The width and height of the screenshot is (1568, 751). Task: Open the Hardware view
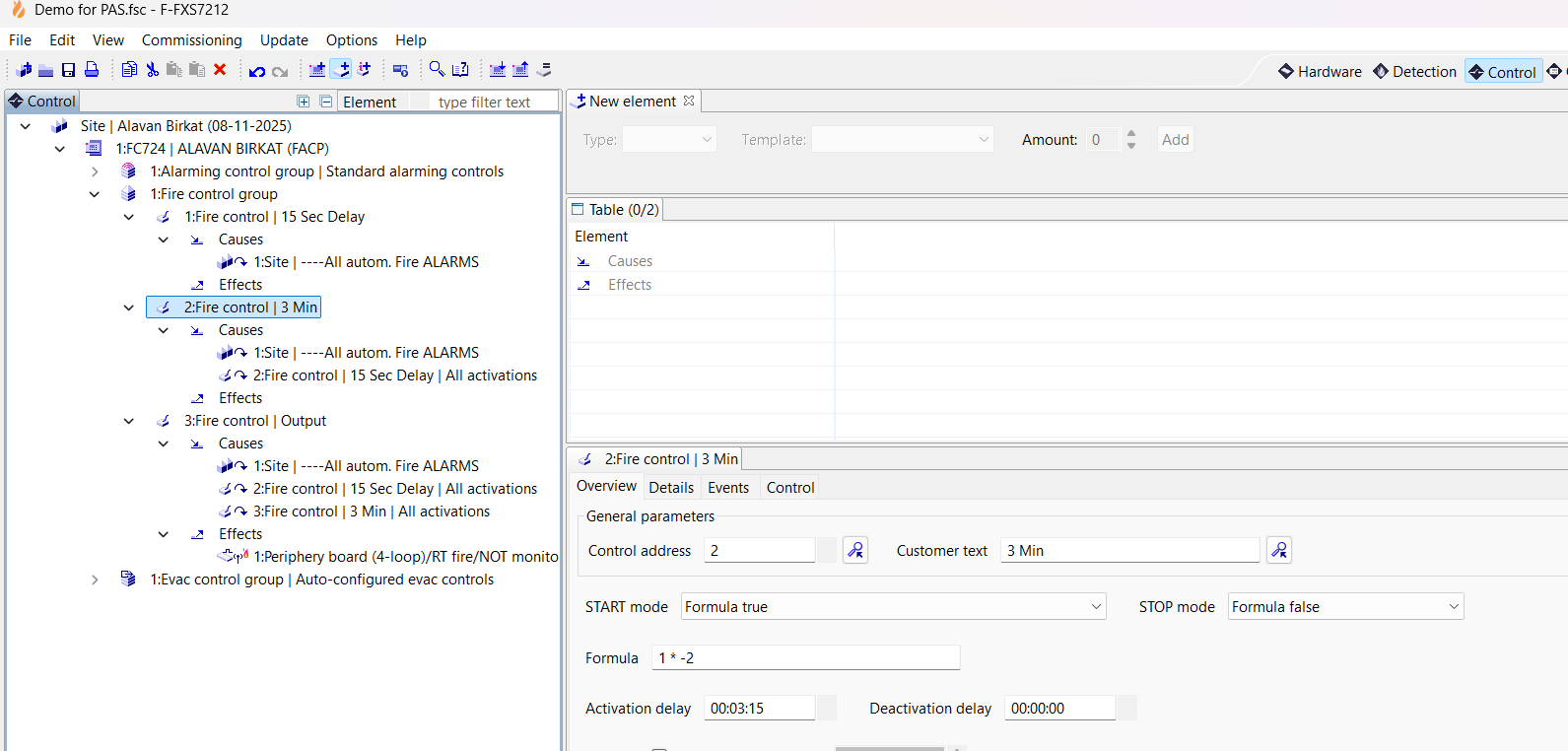[x=1320, y=72]
